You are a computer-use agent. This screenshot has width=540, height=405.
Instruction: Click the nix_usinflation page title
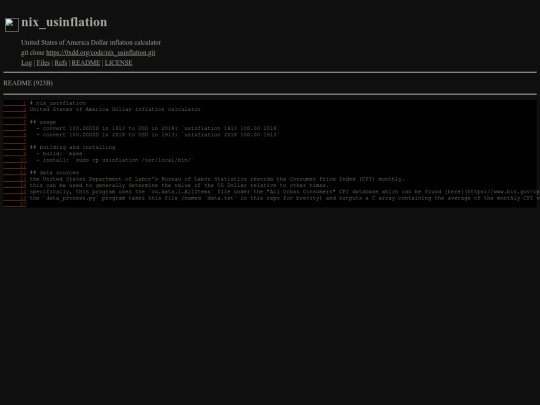coord(64,22)
